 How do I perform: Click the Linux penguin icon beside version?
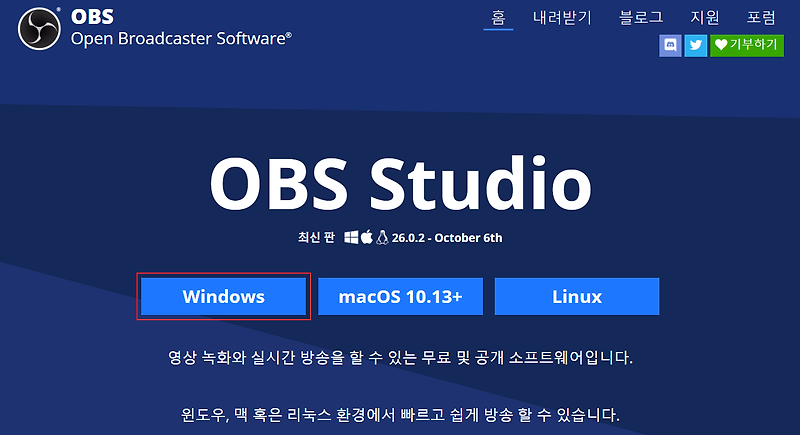pyautogui.click(x=382, y=238)
